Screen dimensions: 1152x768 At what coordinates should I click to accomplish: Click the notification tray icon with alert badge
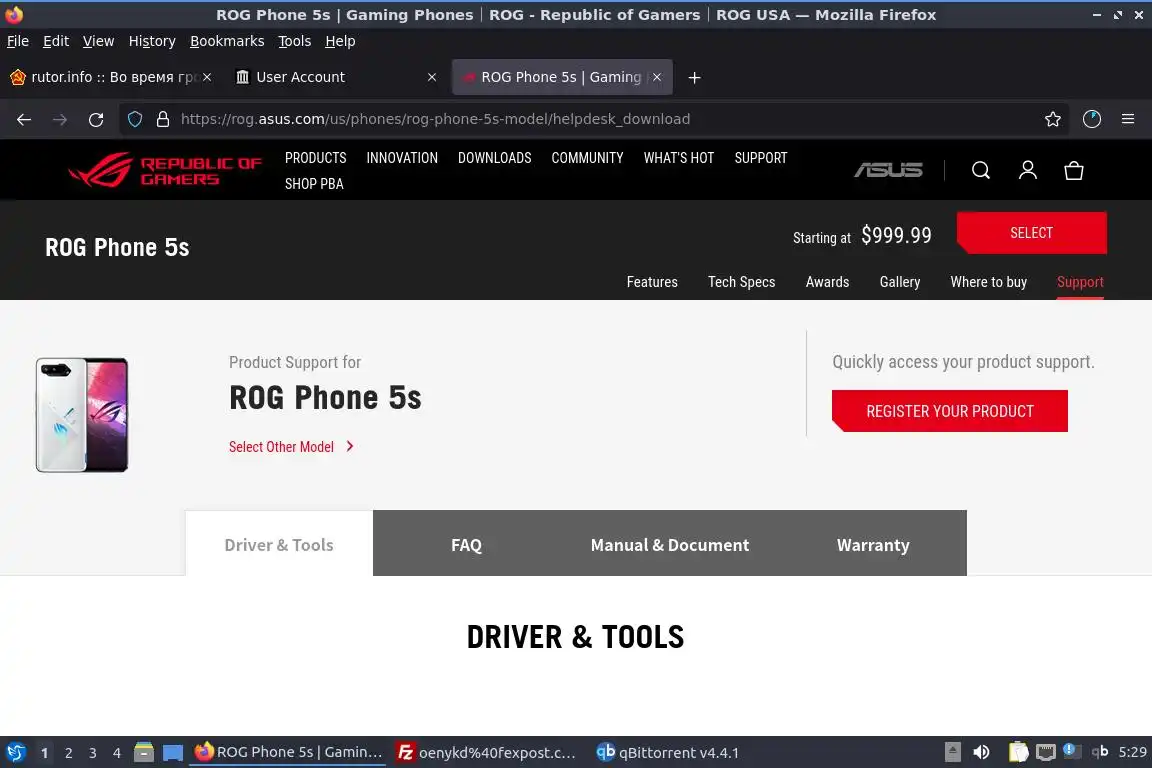pos(1070,750)
